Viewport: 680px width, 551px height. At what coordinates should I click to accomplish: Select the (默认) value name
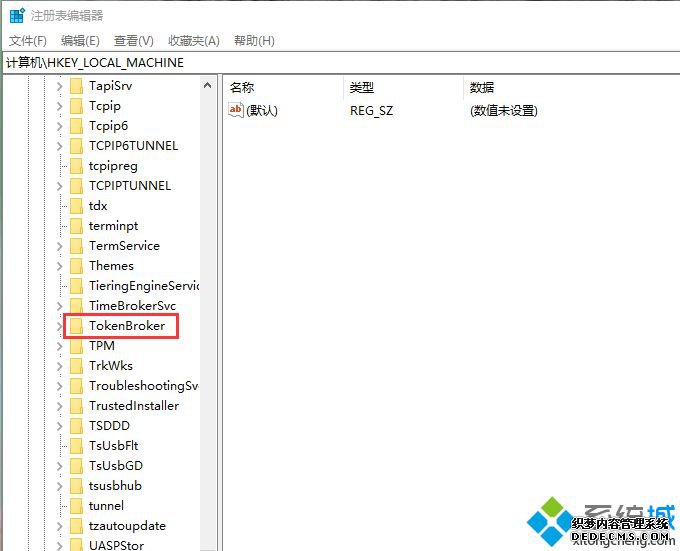(262, 111)
